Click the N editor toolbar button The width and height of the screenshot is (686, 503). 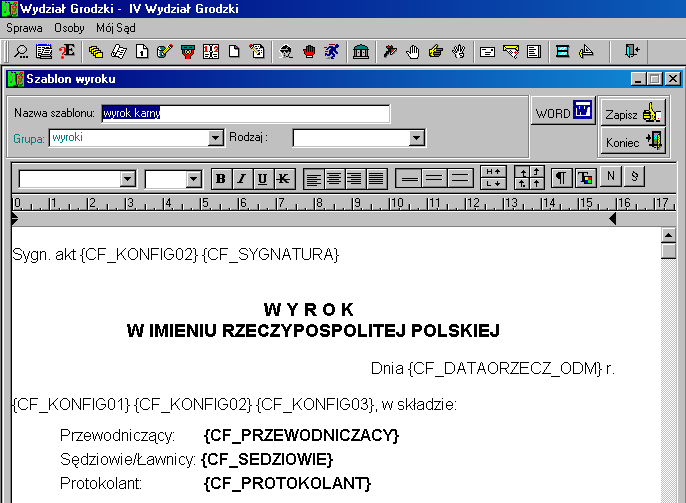click(611, 176)
